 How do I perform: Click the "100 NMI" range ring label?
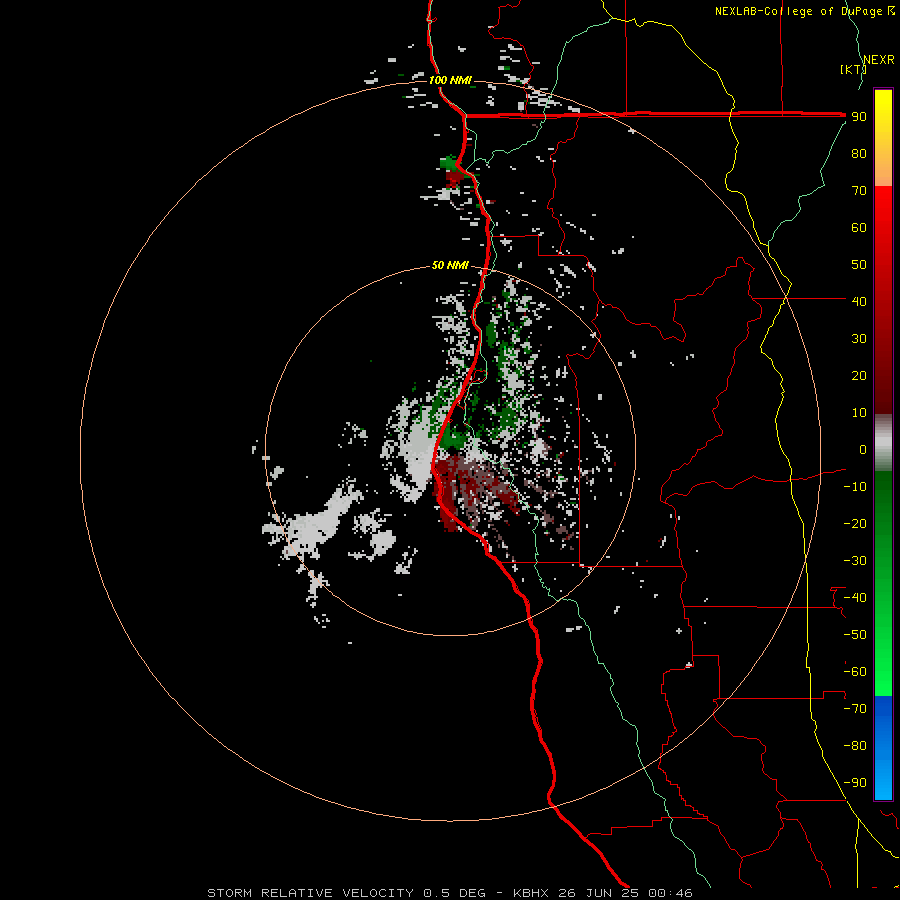pyautogui.click(x=450, y=80)
